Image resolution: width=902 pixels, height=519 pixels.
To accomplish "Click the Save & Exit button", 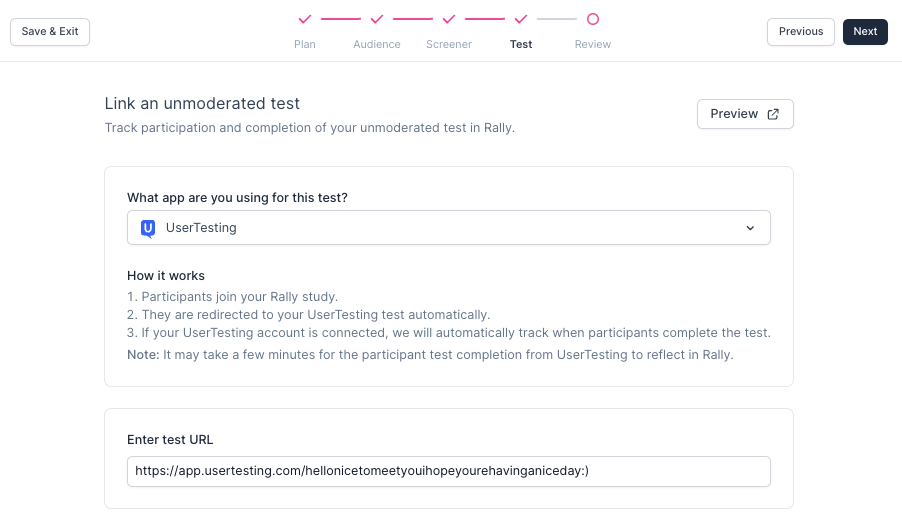I will click(x=50, y=32).
